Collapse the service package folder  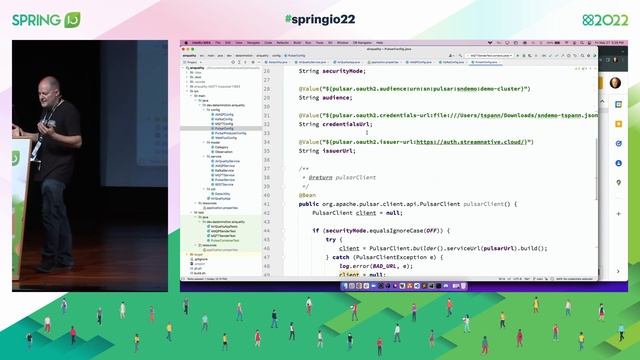(203, 156)
